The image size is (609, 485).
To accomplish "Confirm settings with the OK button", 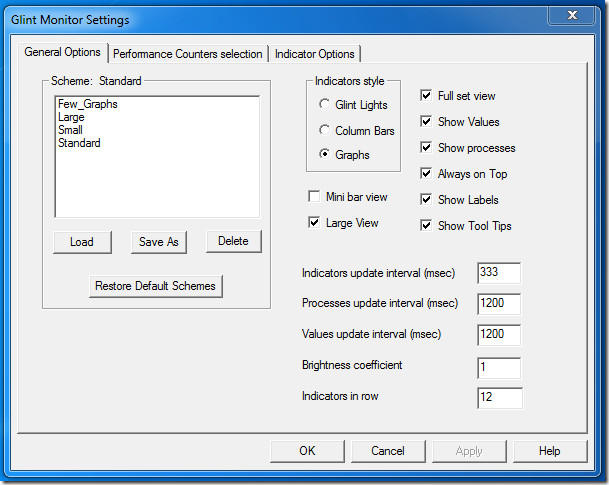I will (307, 451).
